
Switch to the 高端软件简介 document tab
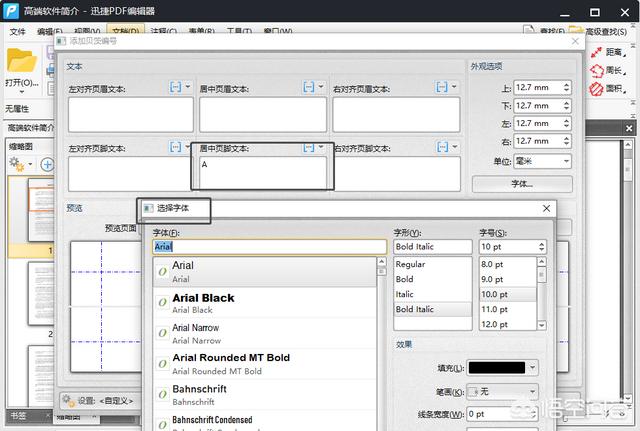(31, 128)
